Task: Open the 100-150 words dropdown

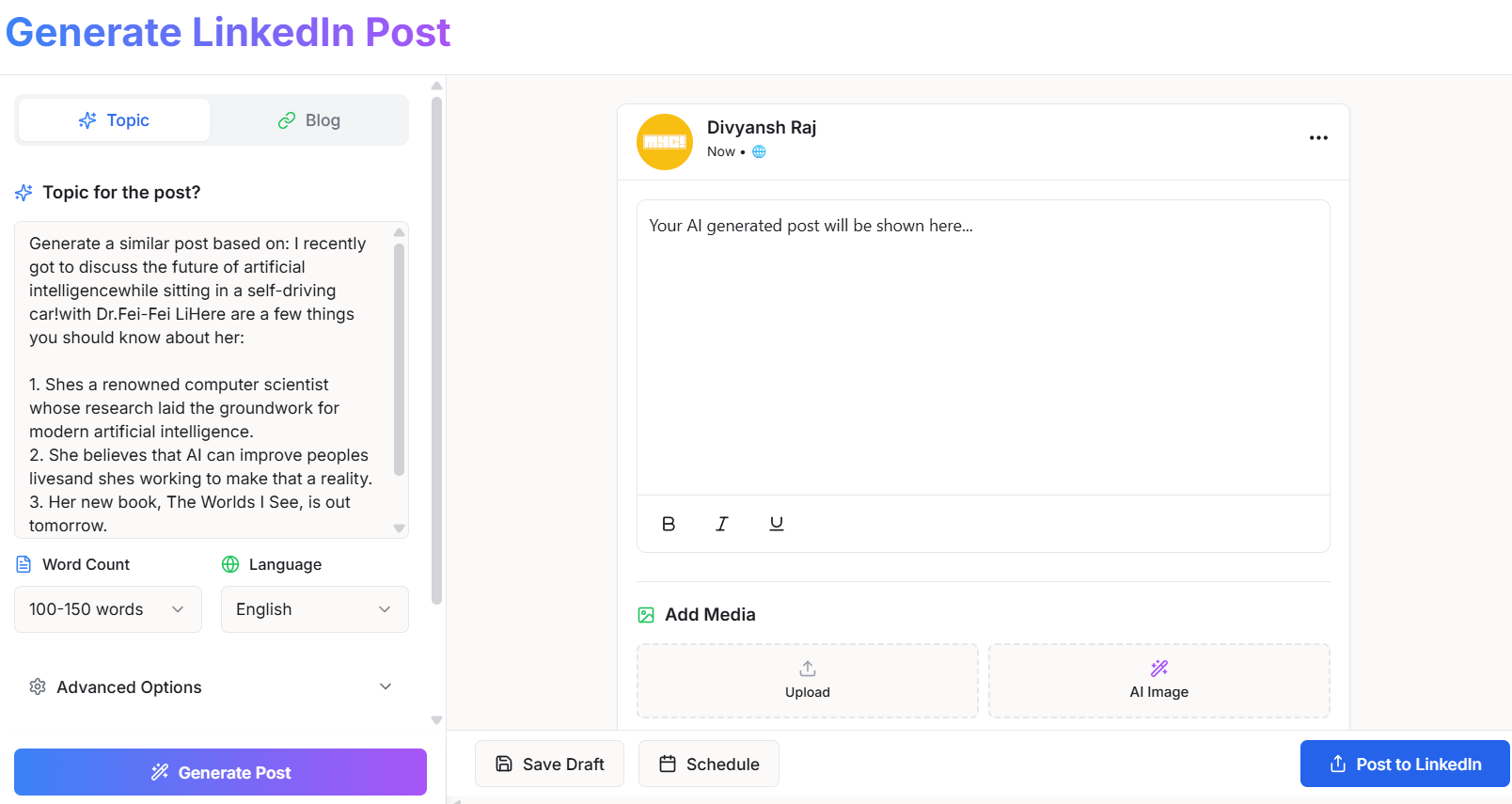Action: click(x=108, y=609)
